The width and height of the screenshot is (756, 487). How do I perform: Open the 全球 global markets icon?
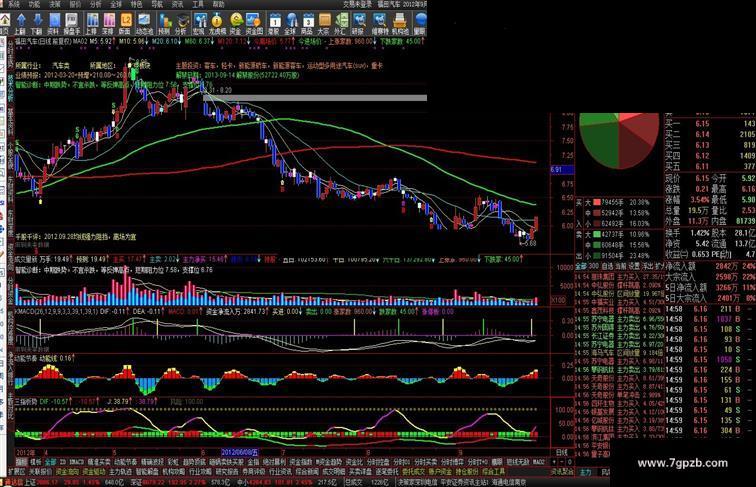point(291,23)
